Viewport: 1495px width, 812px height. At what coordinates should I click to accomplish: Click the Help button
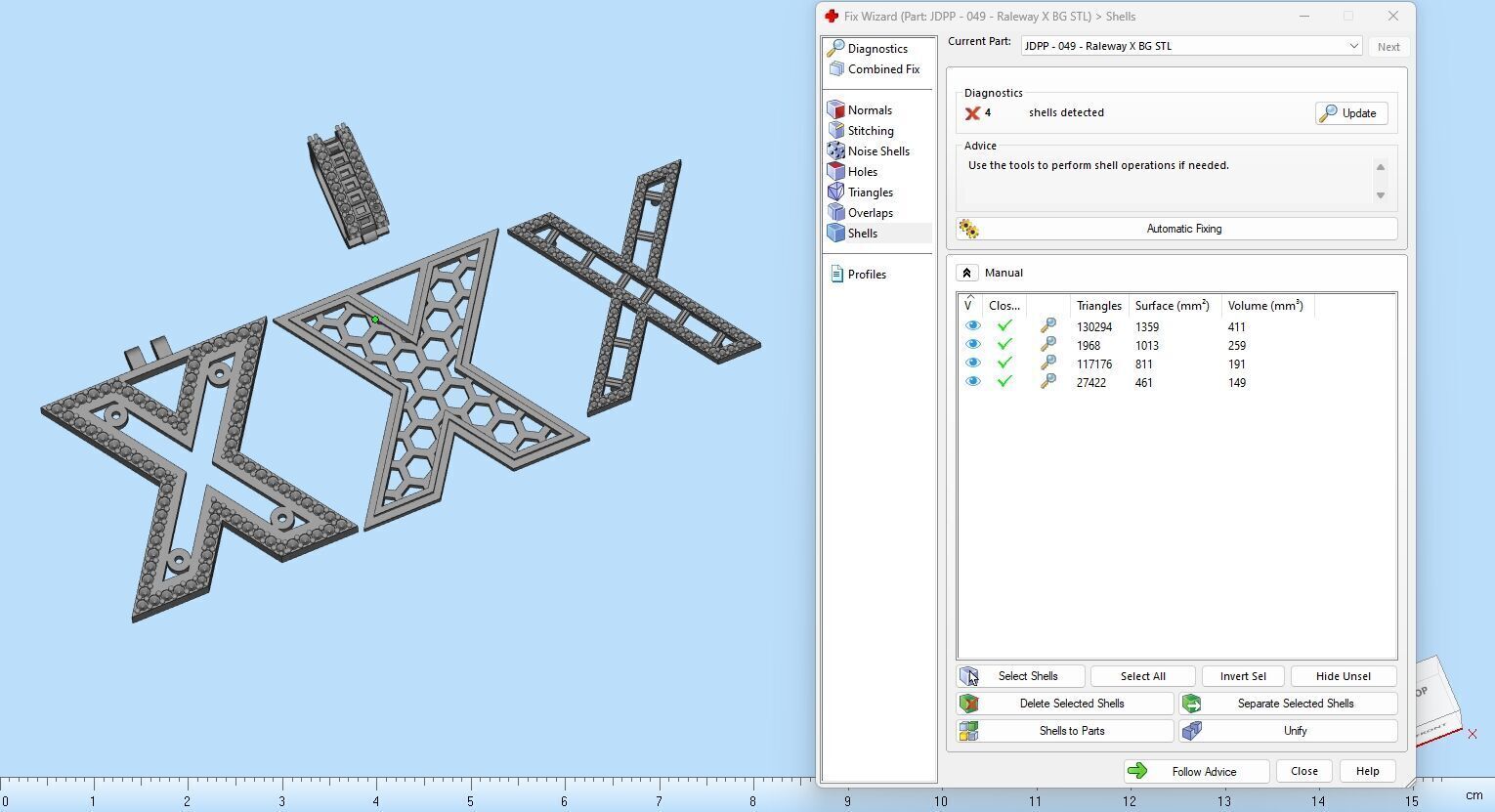[1367, 771]
